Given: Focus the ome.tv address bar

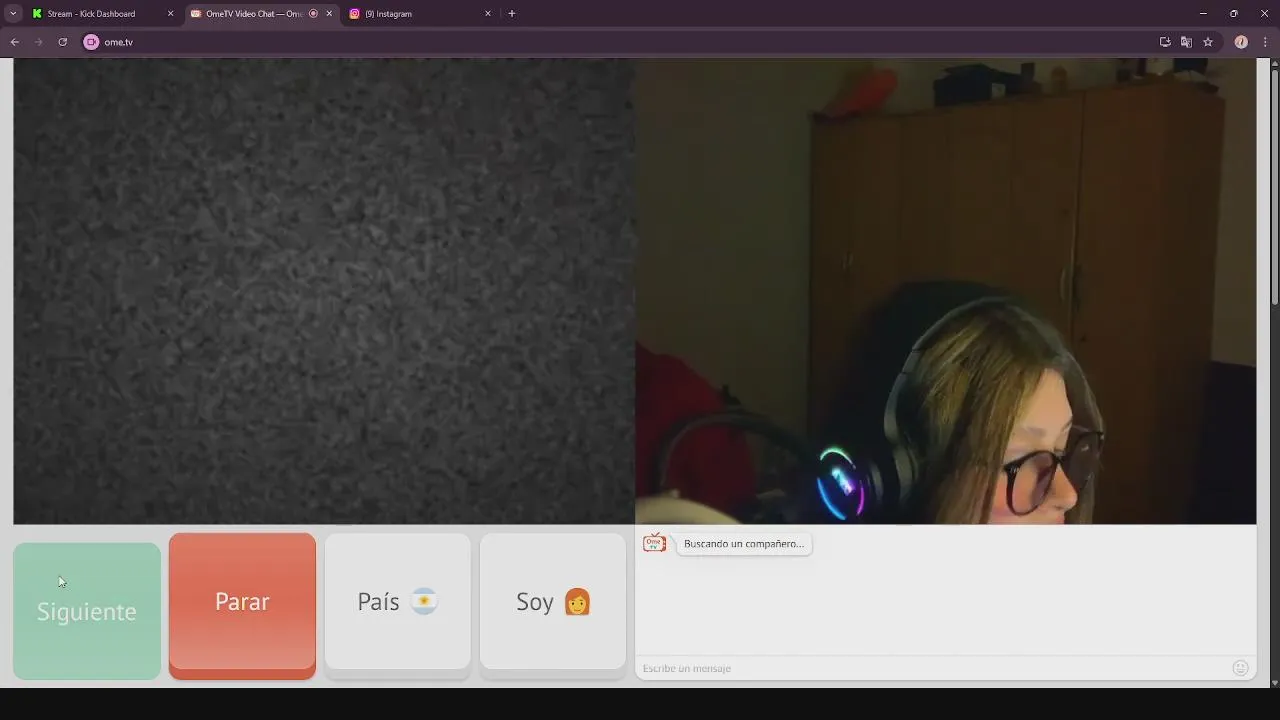Looking at the screenshot, I should point(620,42).
